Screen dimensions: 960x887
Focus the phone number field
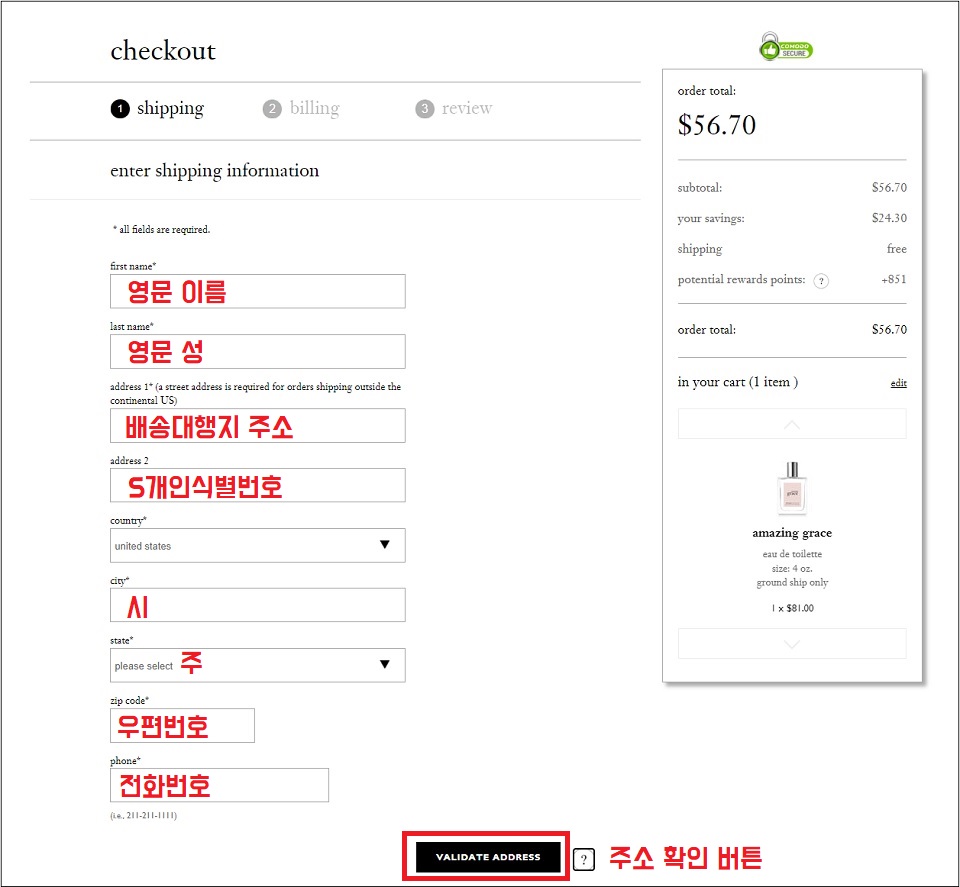point(219,785)
